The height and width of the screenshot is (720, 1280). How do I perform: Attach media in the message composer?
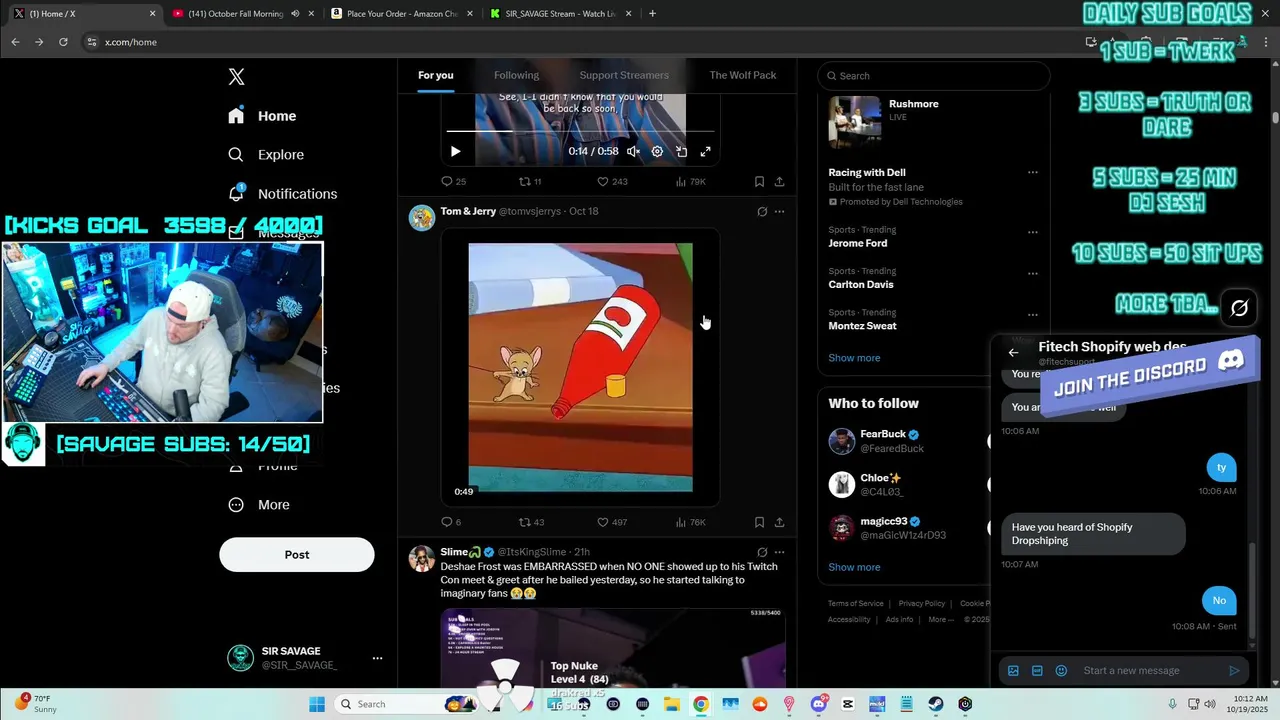point(1013,671)
